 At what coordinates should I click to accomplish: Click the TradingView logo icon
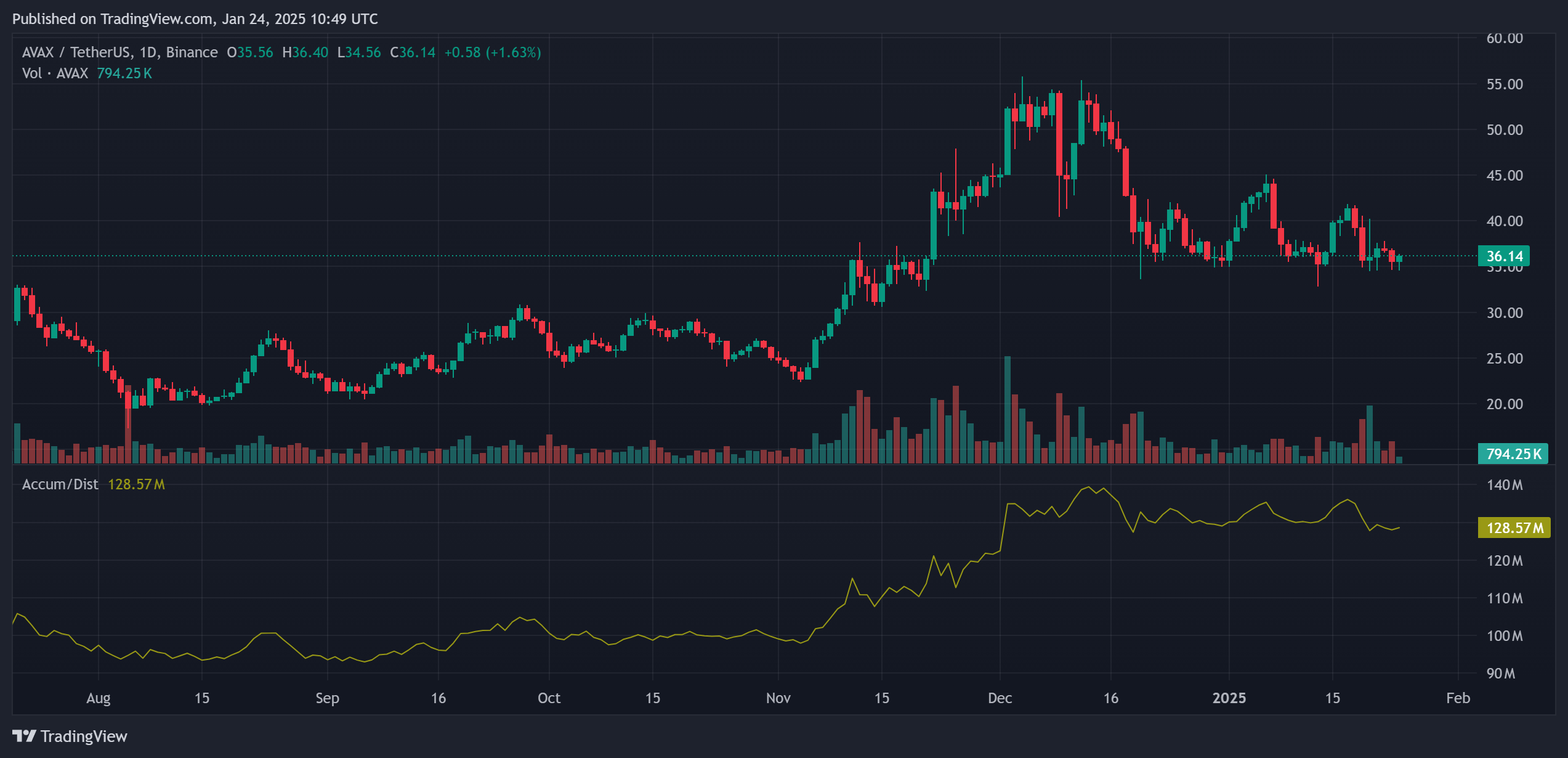[x=25, y=736]
